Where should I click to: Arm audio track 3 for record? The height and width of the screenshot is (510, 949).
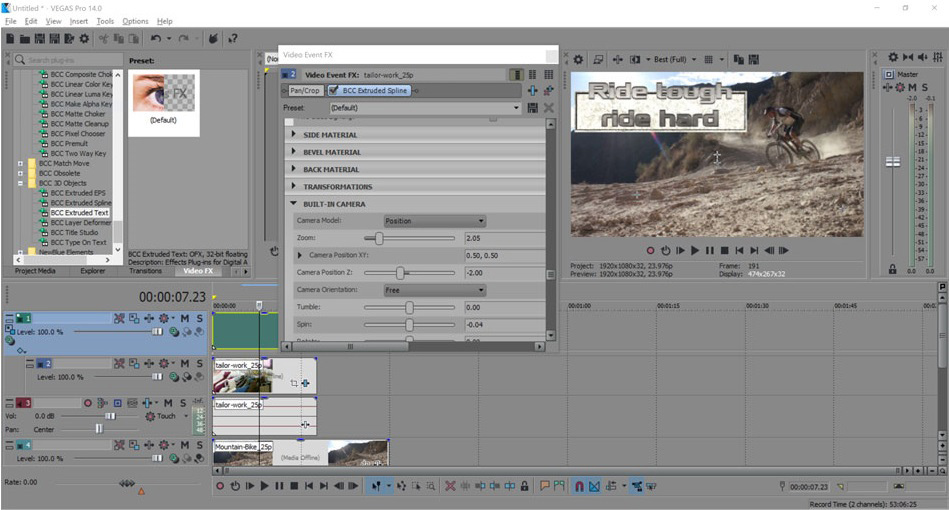[88, 403]
